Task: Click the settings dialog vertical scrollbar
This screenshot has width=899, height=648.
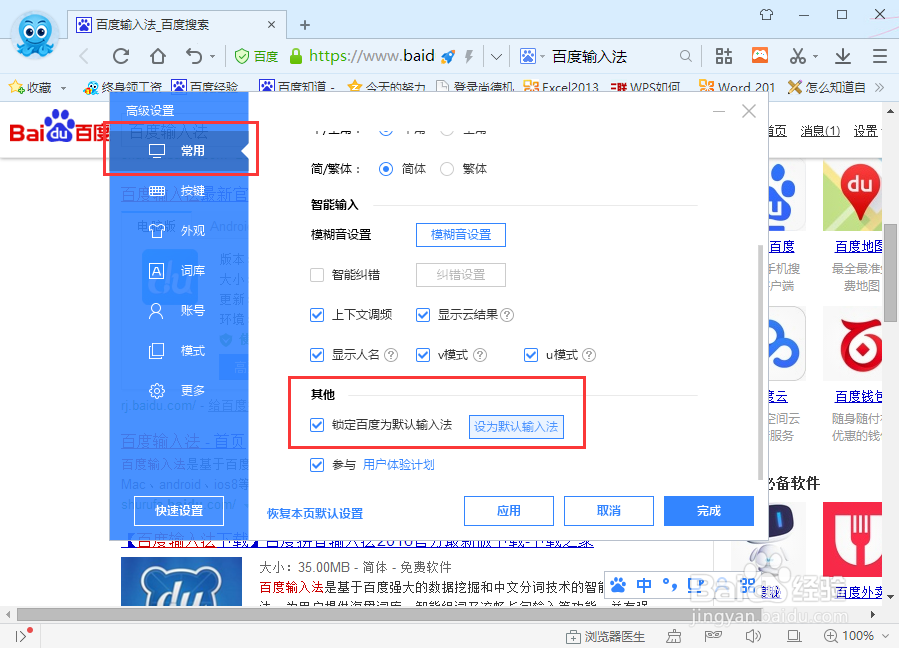Action: [x=760, y=361]
